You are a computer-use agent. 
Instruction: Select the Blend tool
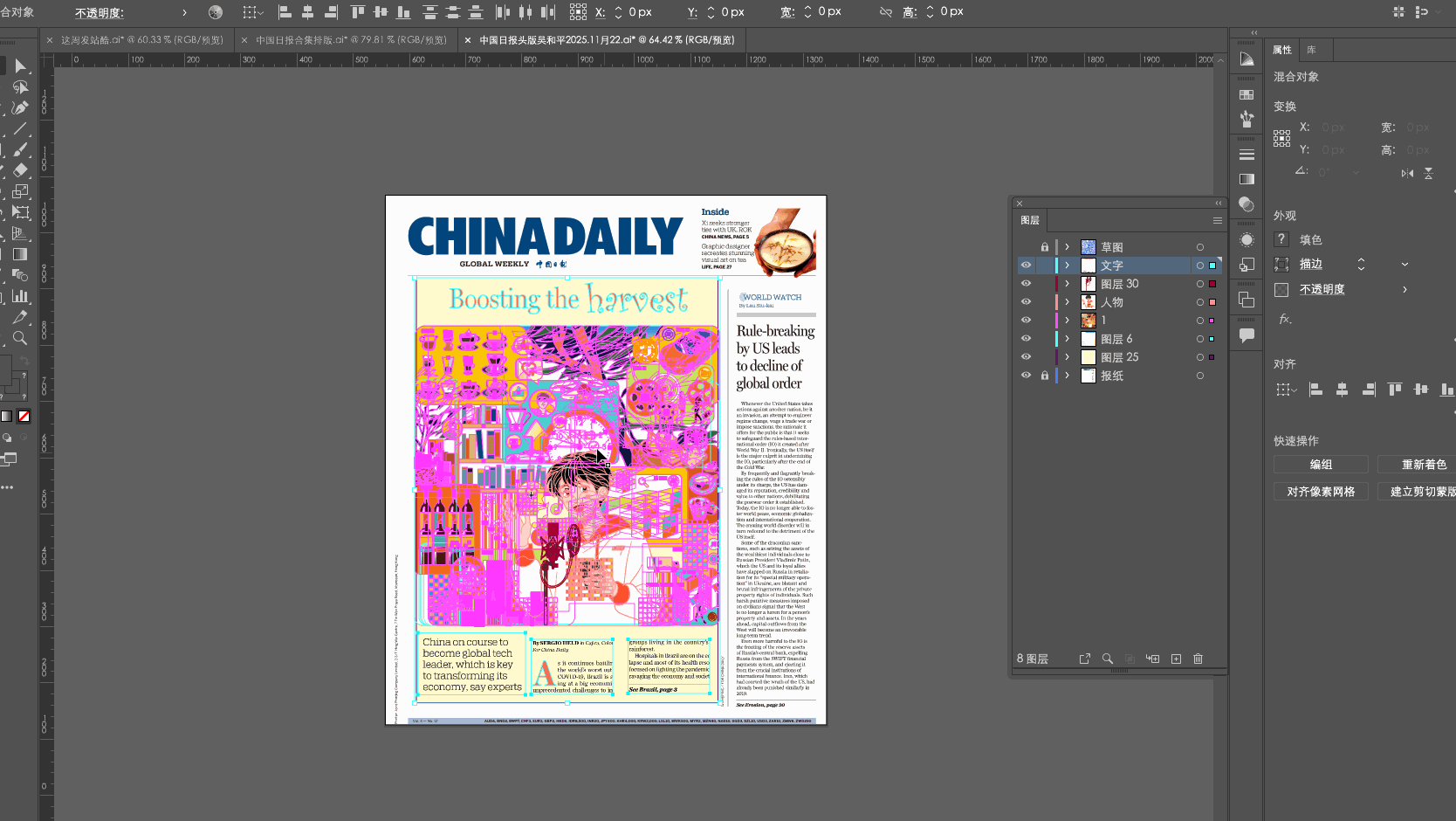click(20, 275)
